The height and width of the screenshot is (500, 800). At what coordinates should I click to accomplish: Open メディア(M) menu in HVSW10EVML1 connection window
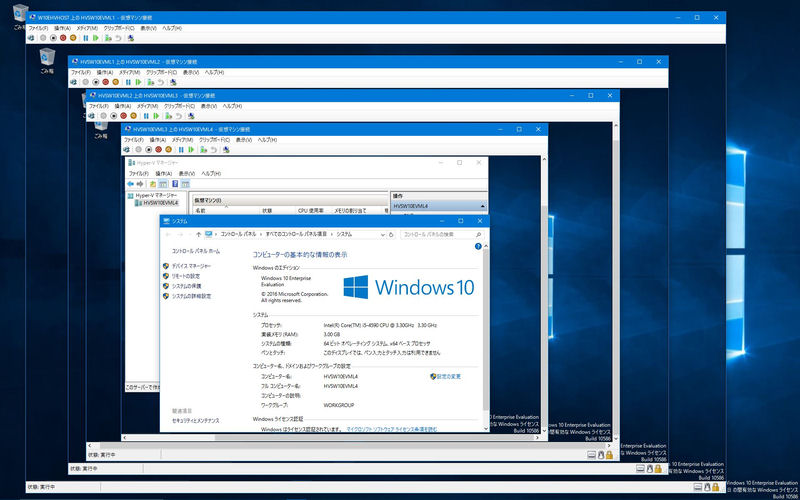87,28
